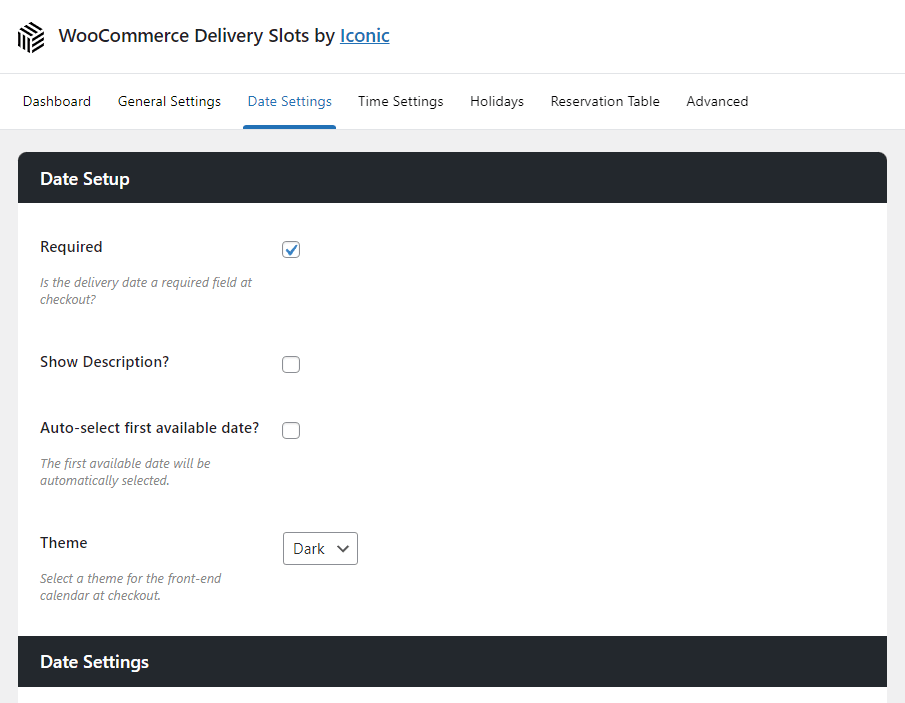Switch to the Dashboard tab
The image size is (905, 703).
(57, 102)
